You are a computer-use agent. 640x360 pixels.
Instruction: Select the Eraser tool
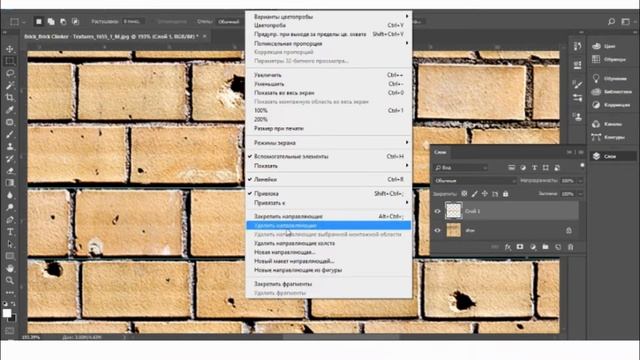point(10,171)
